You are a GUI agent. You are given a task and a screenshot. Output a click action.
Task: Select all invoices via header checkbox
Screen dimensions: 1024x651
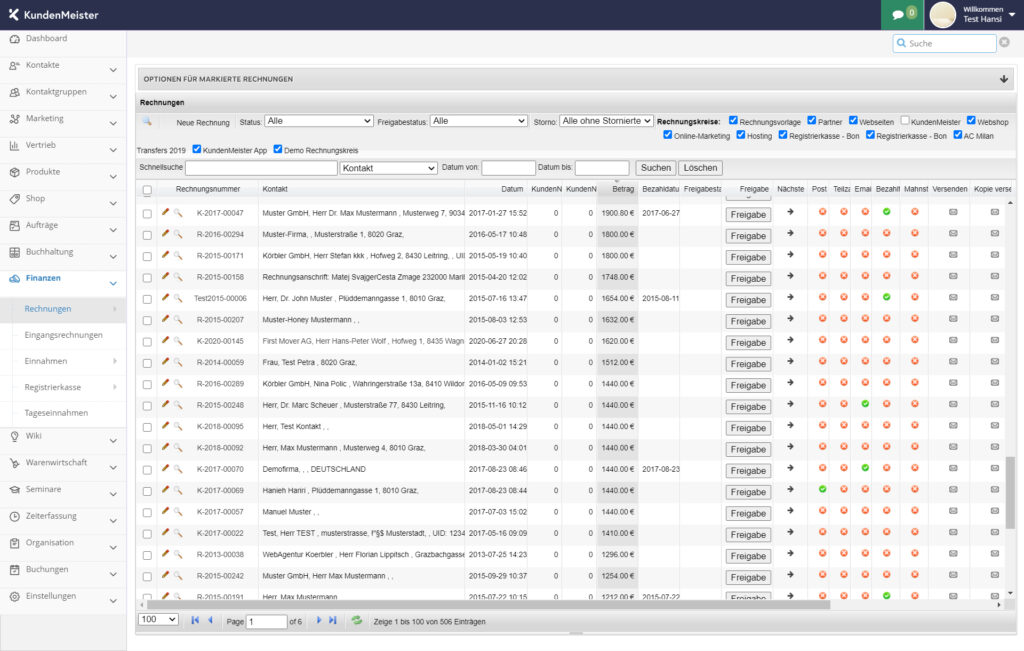[147, 190]
